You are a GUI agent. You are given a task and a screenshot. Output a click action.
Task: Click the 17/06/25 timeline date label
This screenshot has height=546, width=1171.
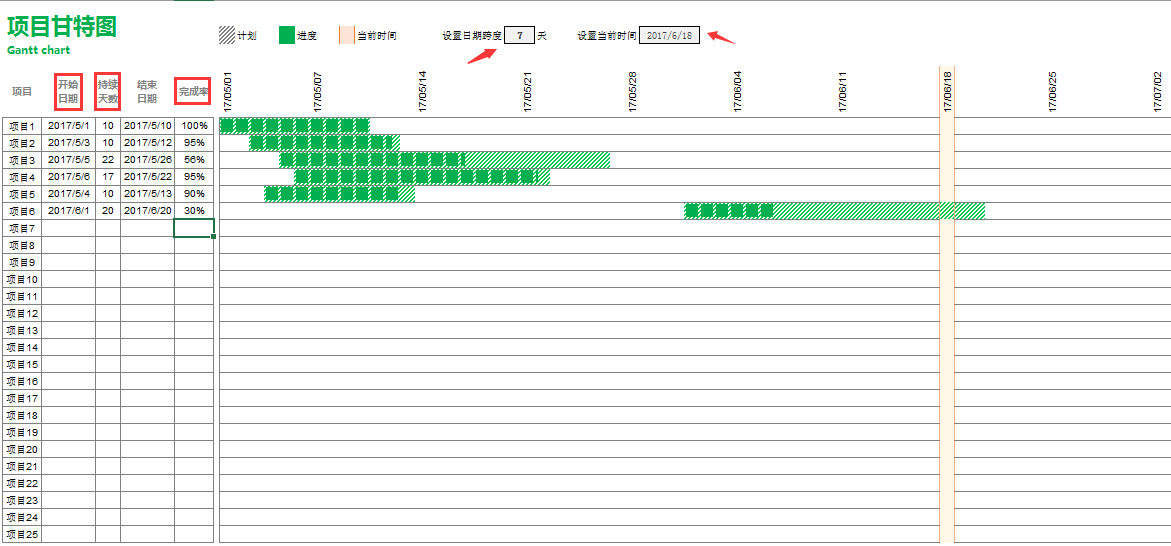tap(1053, 93)
